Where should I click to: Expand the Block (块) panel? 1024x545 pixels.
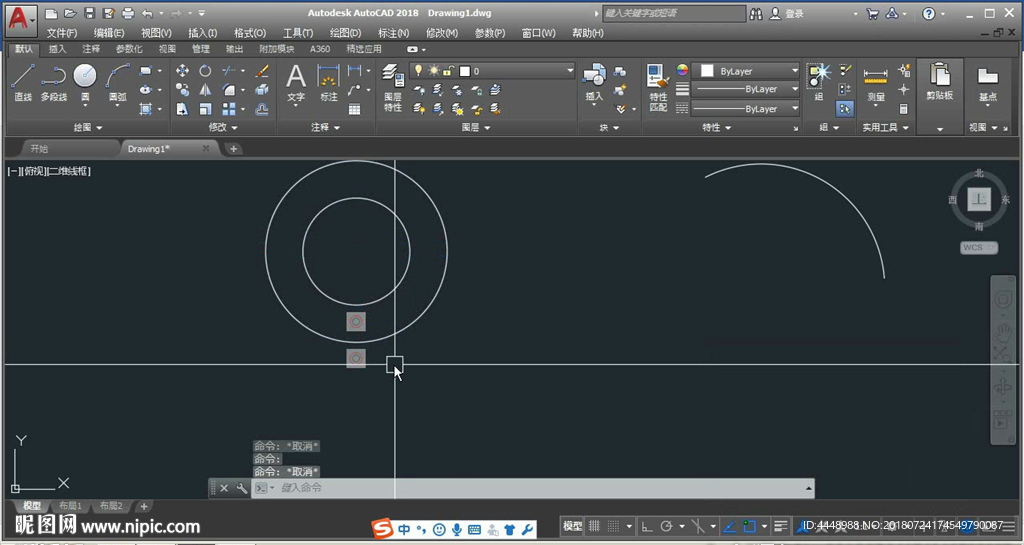609,127
